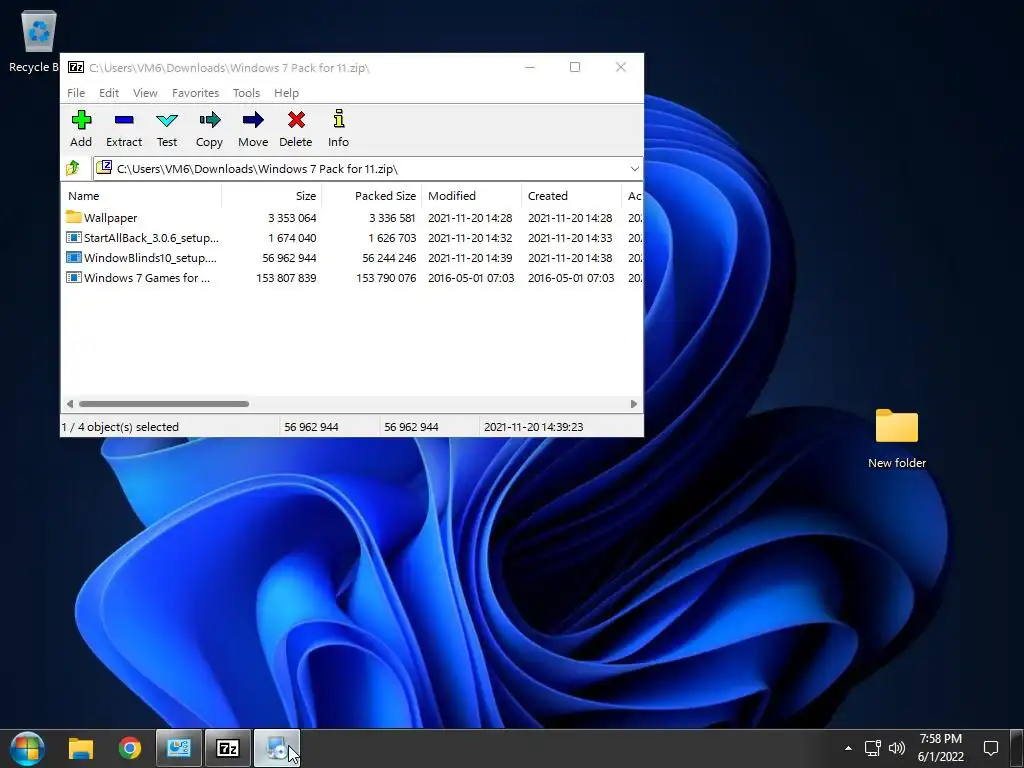Open File Explorer from the taskbar
The height and width of the screenshot is (768, 1024).
[82, 748]
